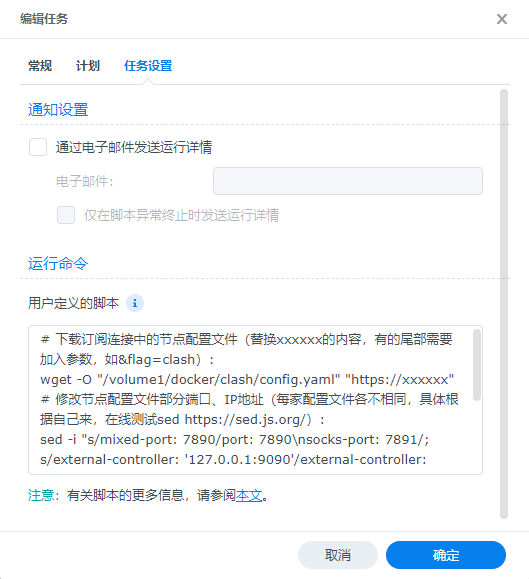Click the script info icon
This screenshot has height=579, width=529.
click(135, 303)
